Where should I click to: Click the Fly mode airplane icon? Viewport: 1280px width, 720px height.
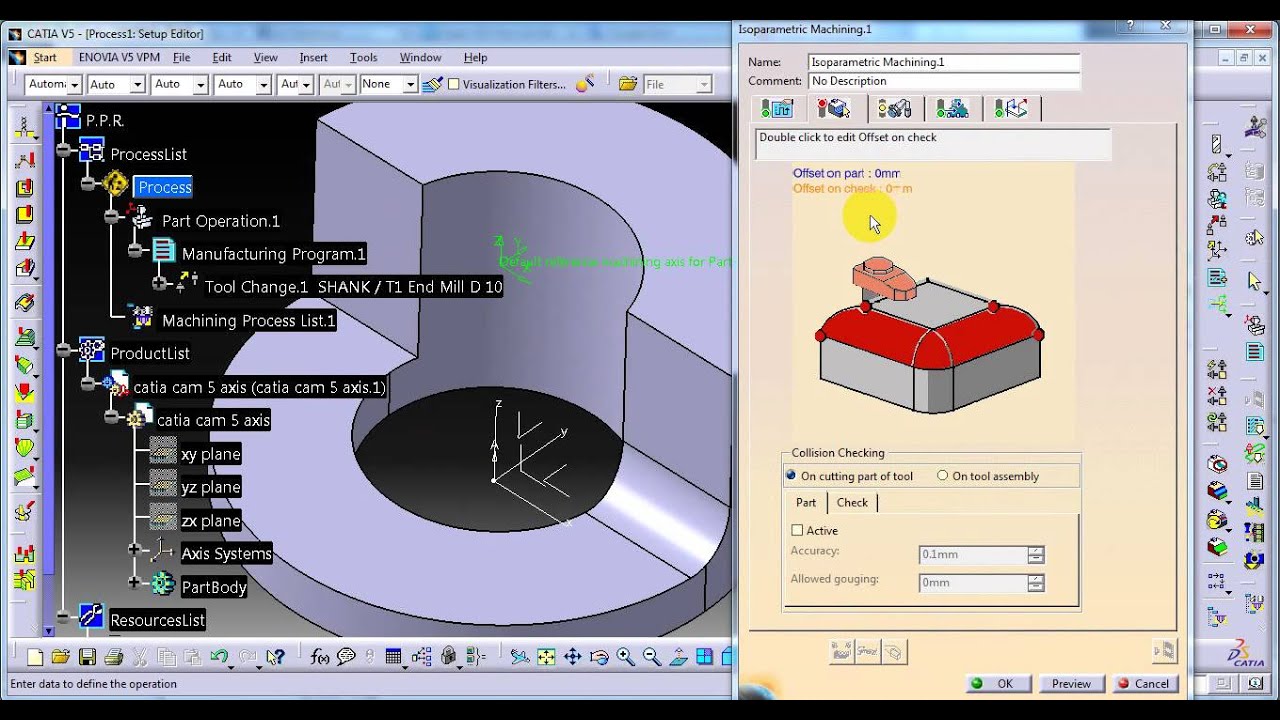point(520,657)
